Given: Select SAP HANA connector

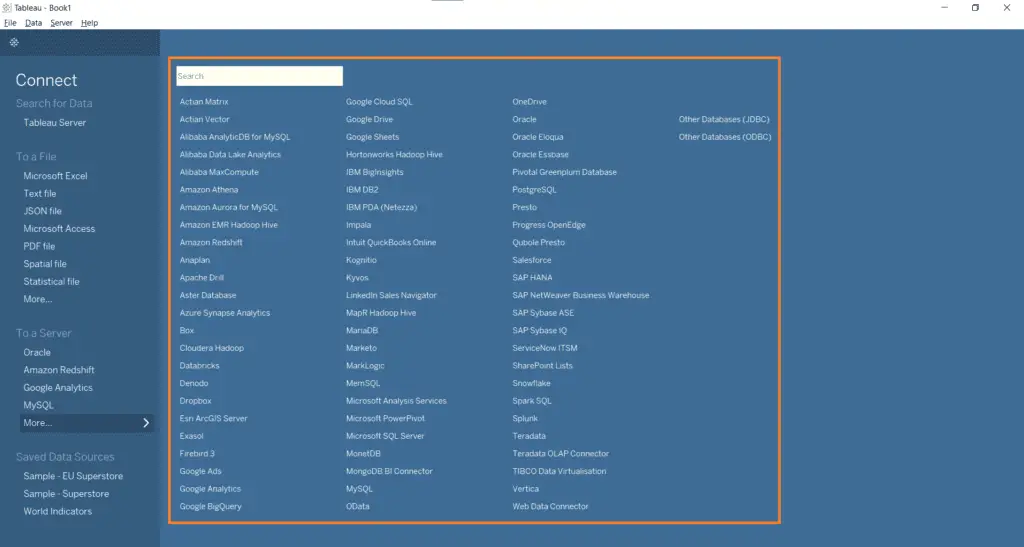Looking at the screenshot, I should coord(532,278).
